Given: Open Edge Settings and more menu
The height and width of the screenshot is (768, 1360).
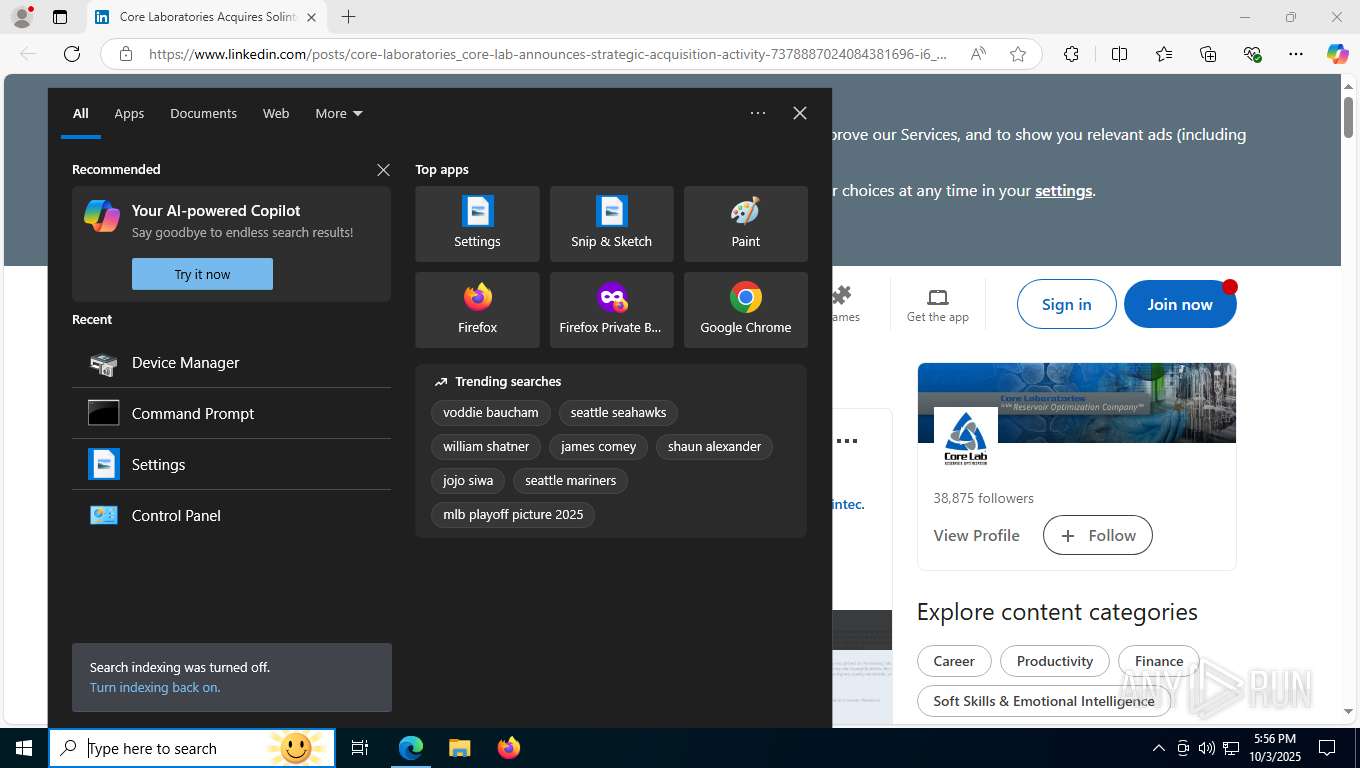Looking at the screenshot, I should [1296, 54].
